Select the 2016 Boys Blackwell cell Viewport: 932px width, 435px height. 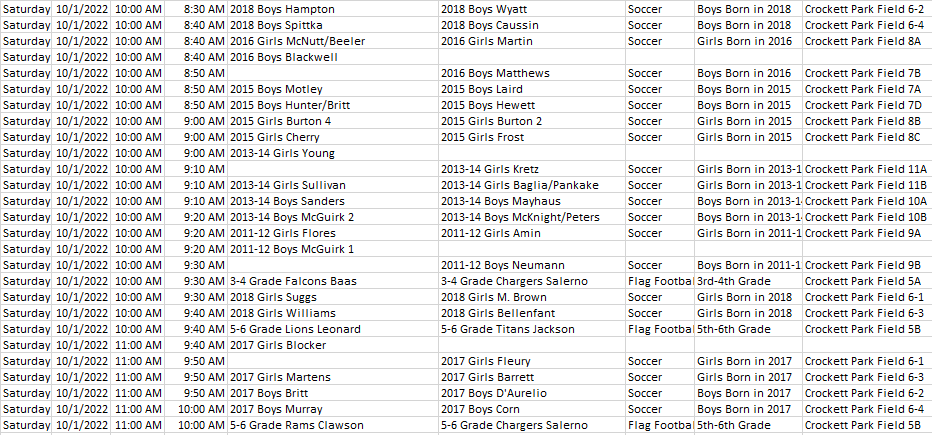point(284,57)
